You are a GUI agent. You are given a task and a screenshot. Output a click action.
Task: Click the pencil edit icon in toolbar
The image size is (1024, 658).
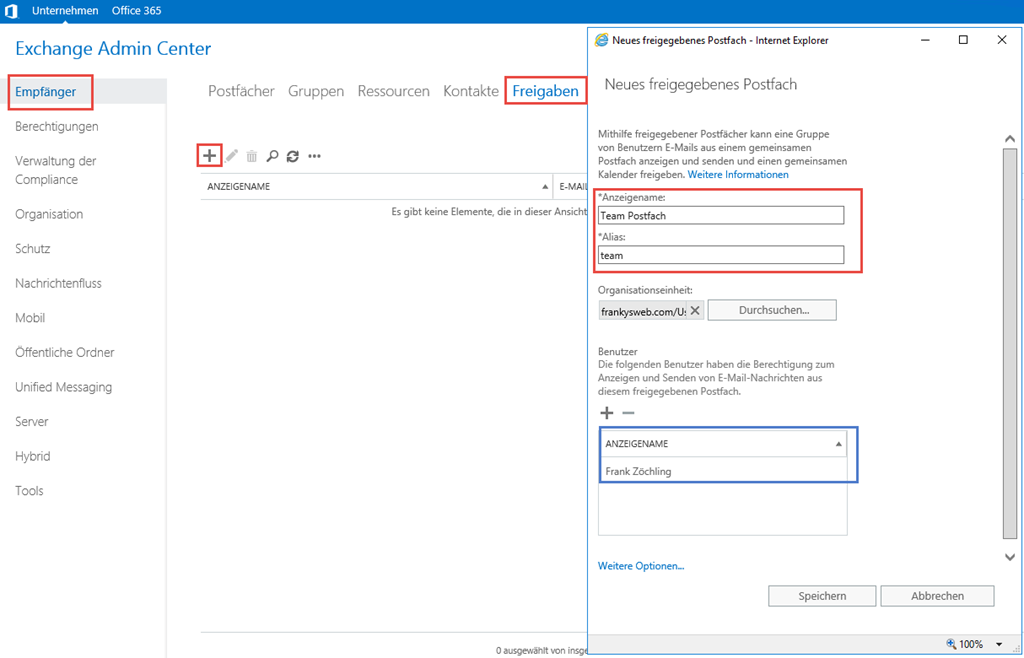(231, 156)
